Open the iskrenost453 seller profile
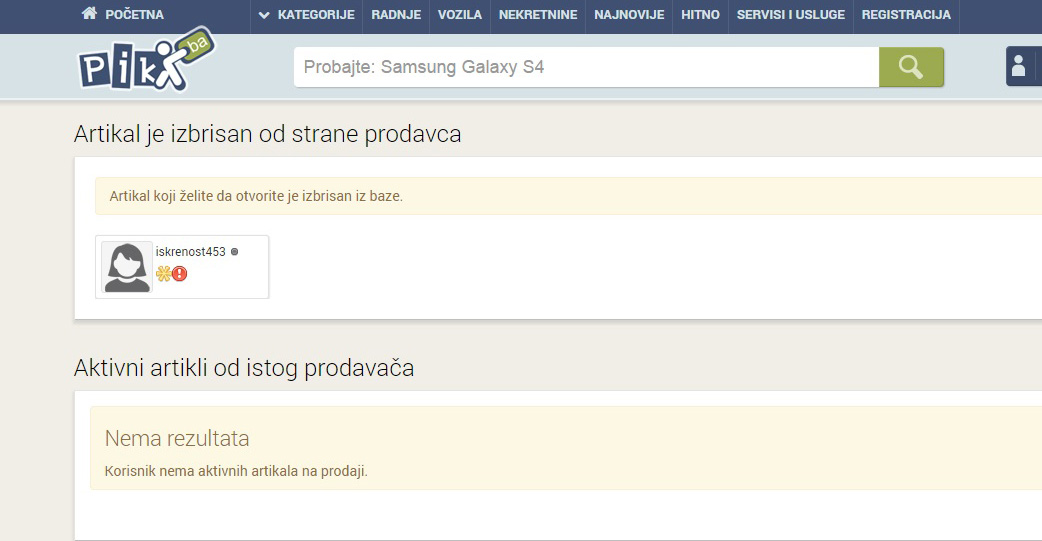This screenshot has height=541, width=1042. coord(191,252)
